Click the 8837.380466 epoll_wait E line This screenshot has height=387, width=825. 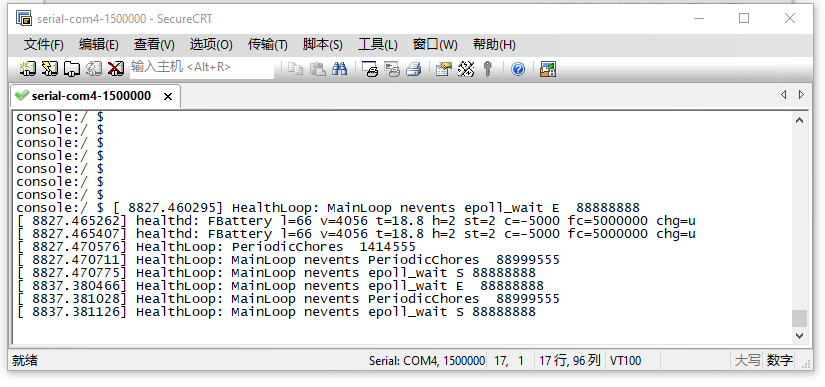pyautogui.click(x=280, y=286)
